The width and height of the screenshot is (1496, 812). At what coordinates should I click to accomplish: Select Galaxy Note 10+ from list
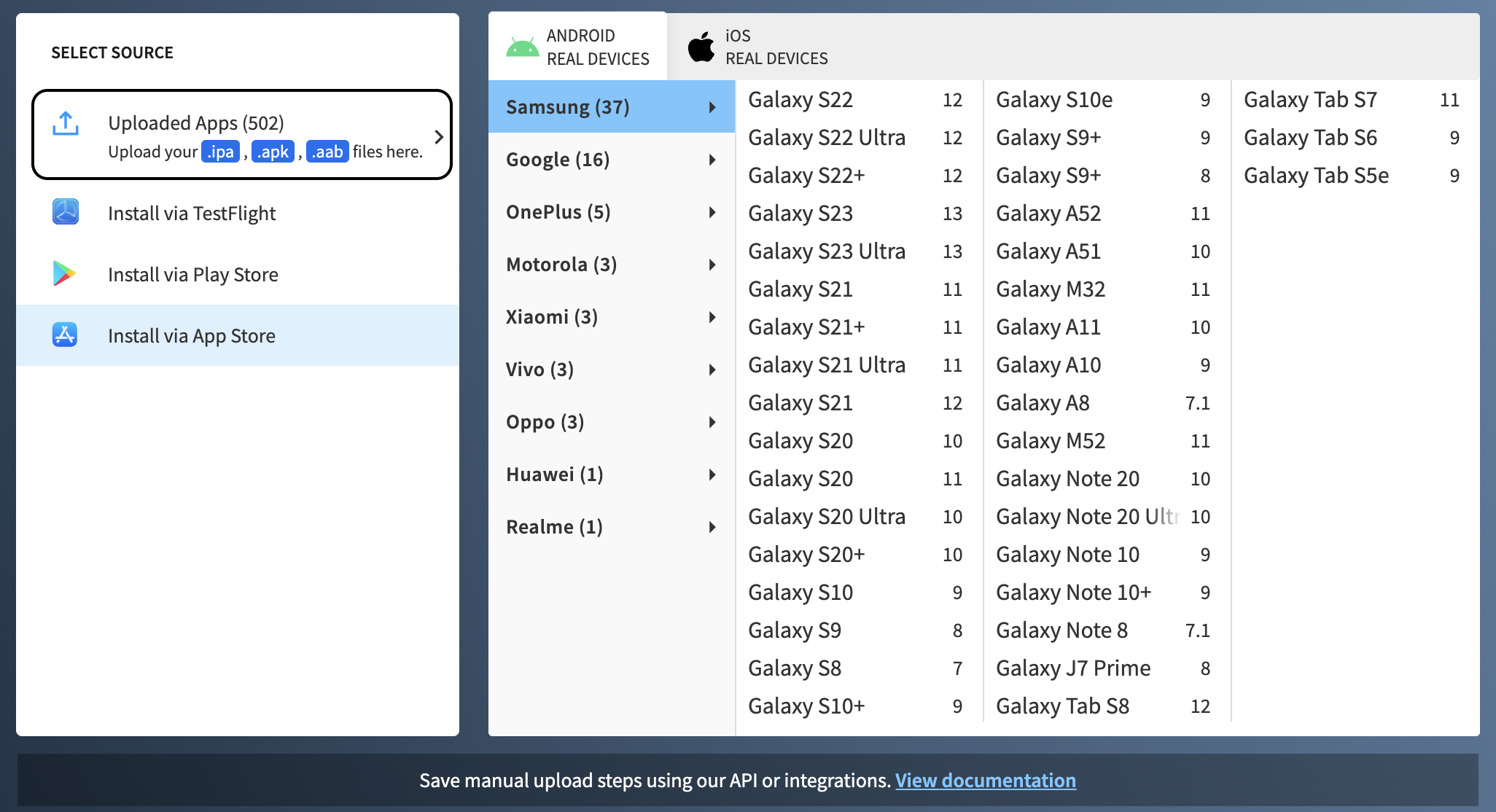pyautogui.click(x=1073, y=593)
